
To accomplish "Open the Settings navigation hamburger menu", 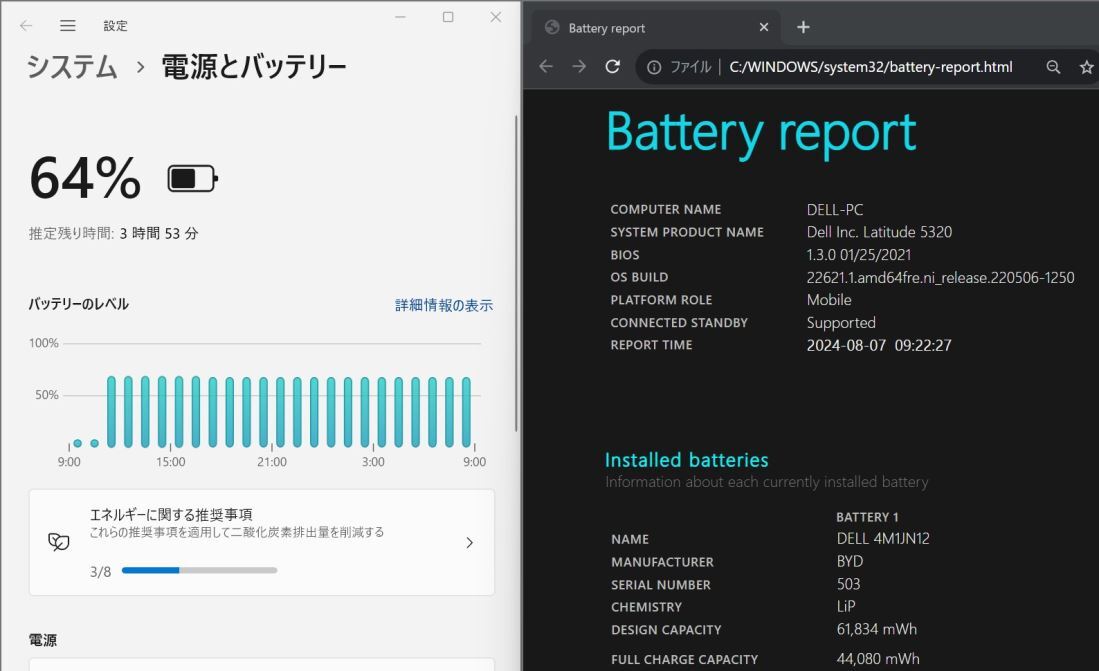I will click(67, 26).
